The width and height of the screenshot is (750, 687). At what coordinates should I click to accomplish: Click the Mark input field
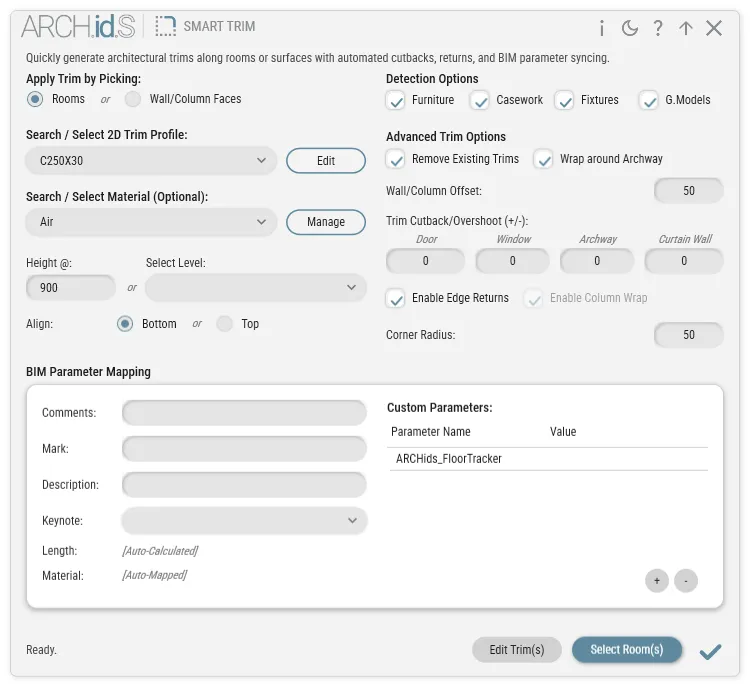tap(244, 449)
